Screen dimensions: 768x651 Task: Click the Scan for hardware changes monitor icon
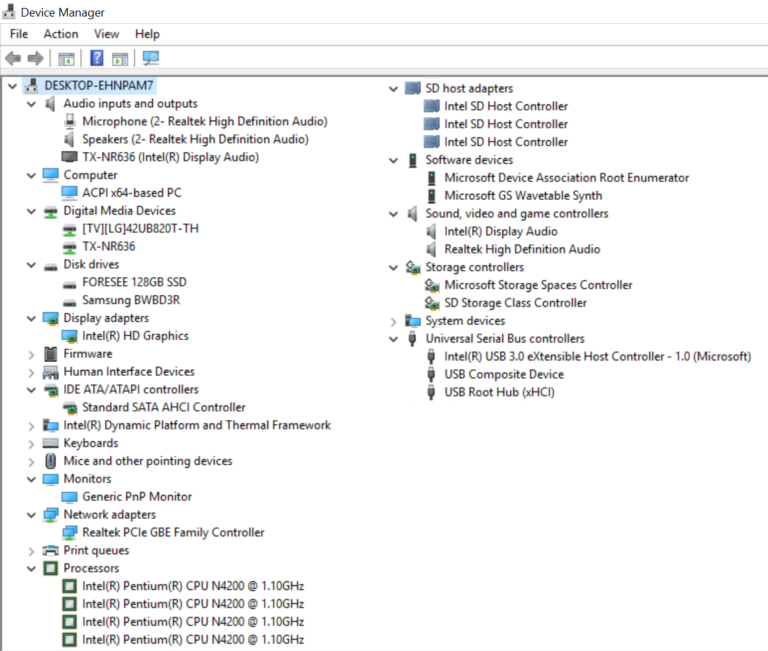tap(150, 58)
